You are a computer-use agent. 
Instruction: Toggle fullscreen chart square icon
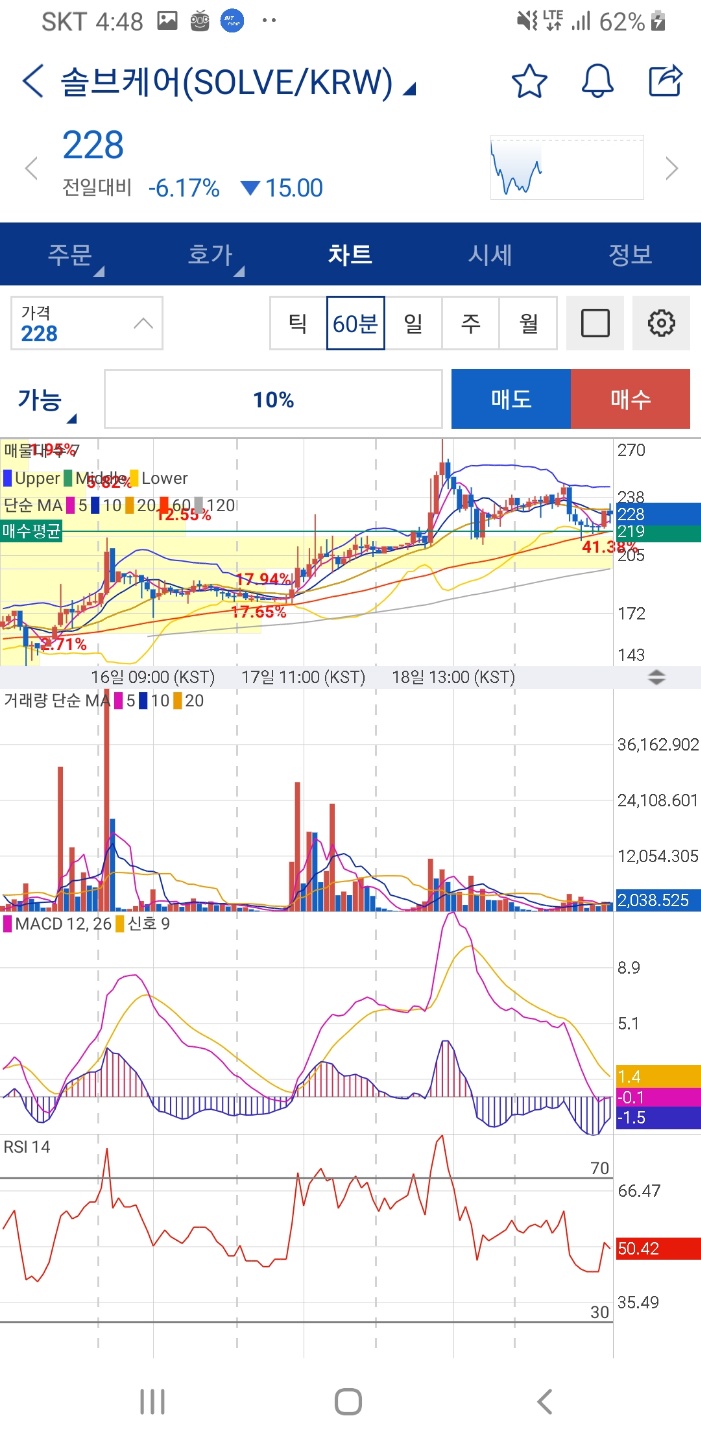[595, 323]
